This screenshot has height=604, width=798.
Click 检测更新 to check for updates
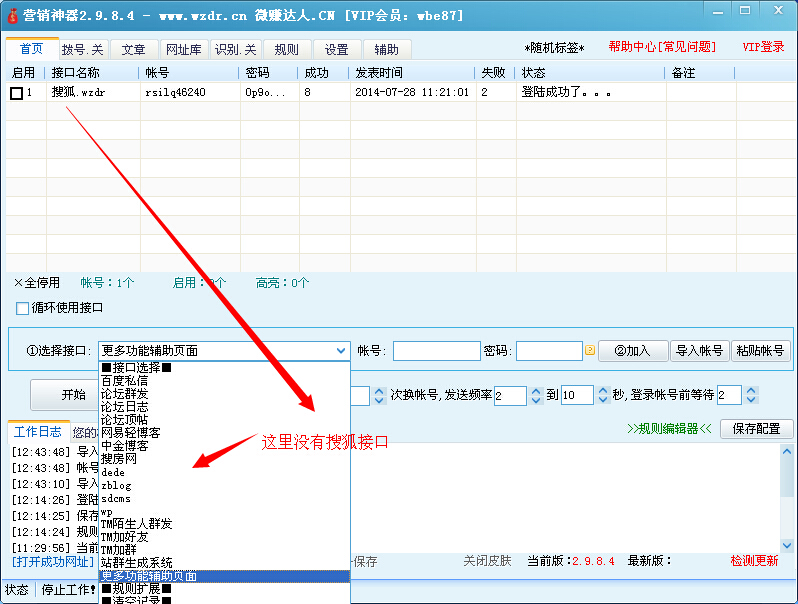[754, 561]
